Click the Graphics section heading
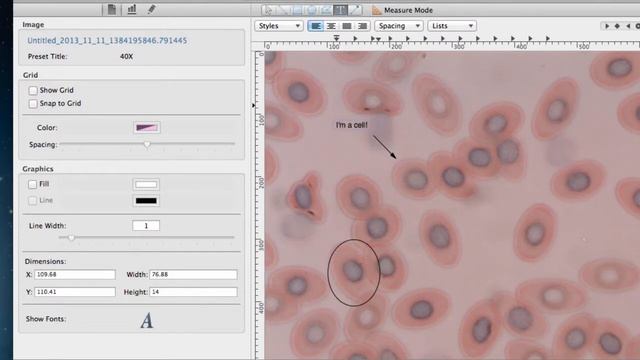Image resolution: width=640 pixels, height=360 pixels. 38,169
